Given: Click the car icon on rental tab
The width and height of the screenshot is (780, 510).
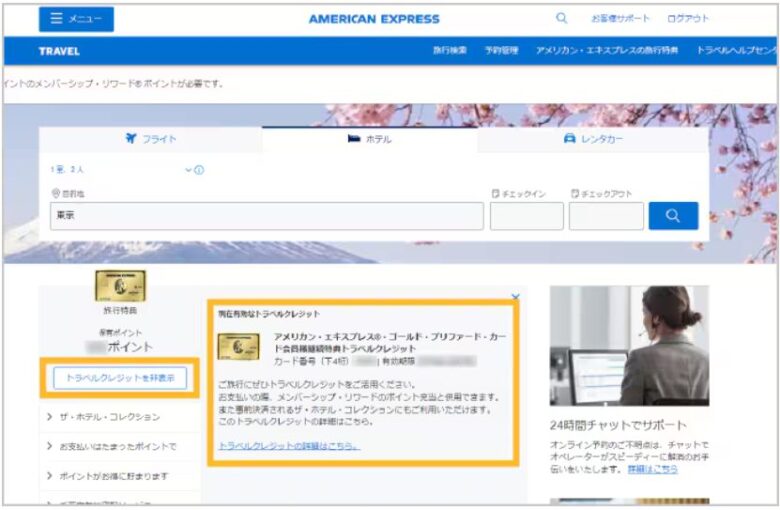Looking at the screenshot, I should click(x=570, y=138).
